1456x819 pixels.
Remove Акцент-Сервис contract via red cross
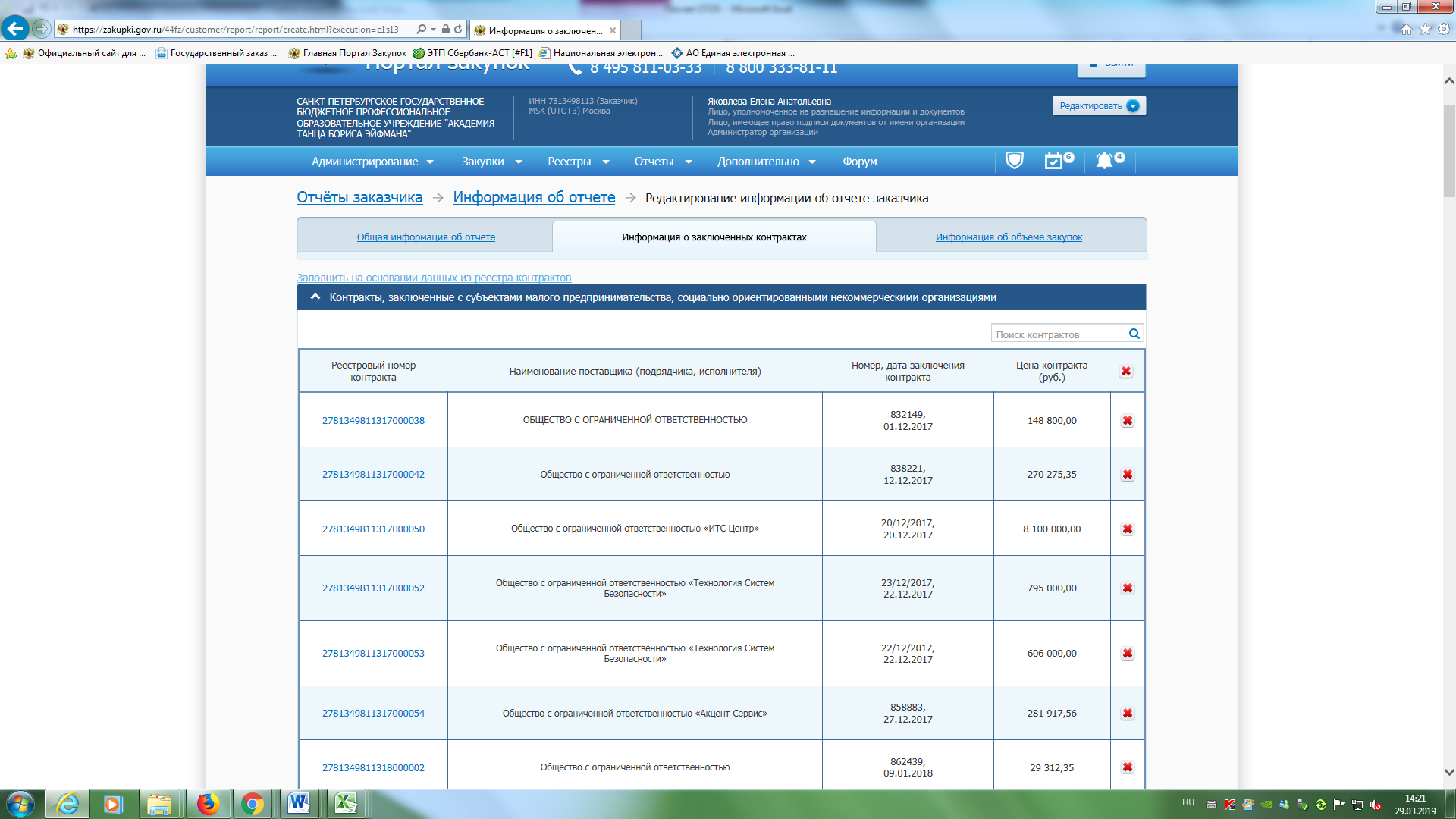1127,714
